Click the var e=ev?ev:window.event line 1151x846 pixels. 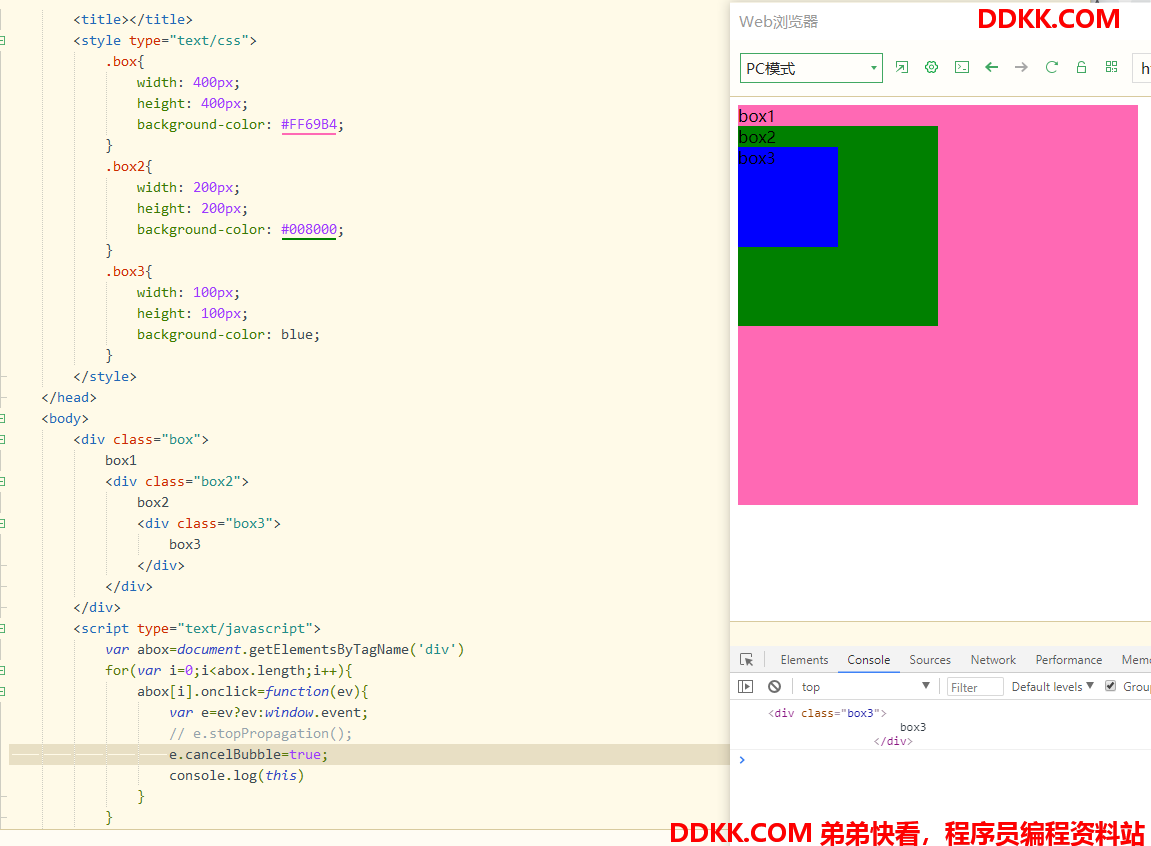click(269, 712)
